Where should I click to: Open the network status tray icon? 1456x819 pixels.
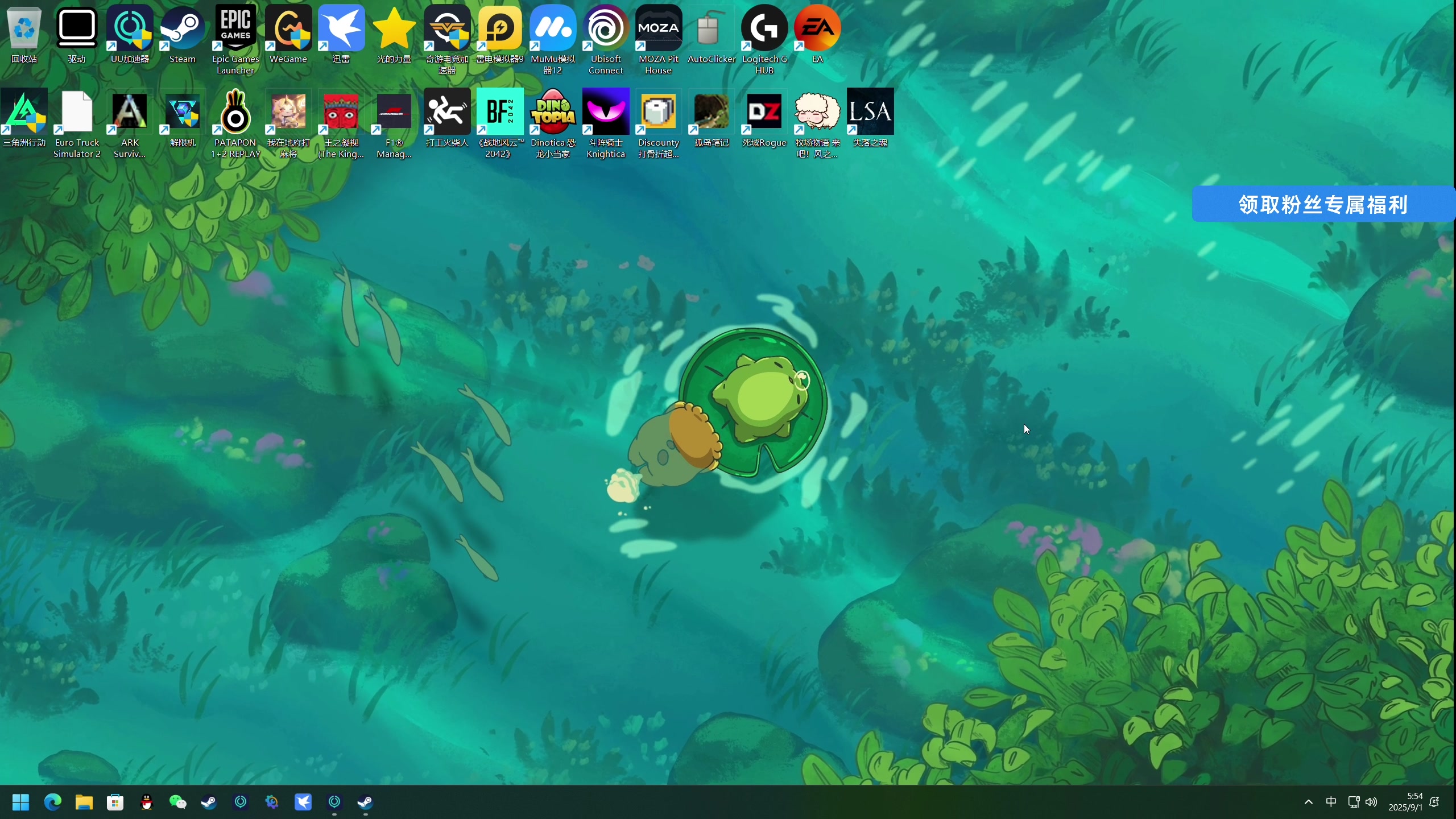[1354, 802]
